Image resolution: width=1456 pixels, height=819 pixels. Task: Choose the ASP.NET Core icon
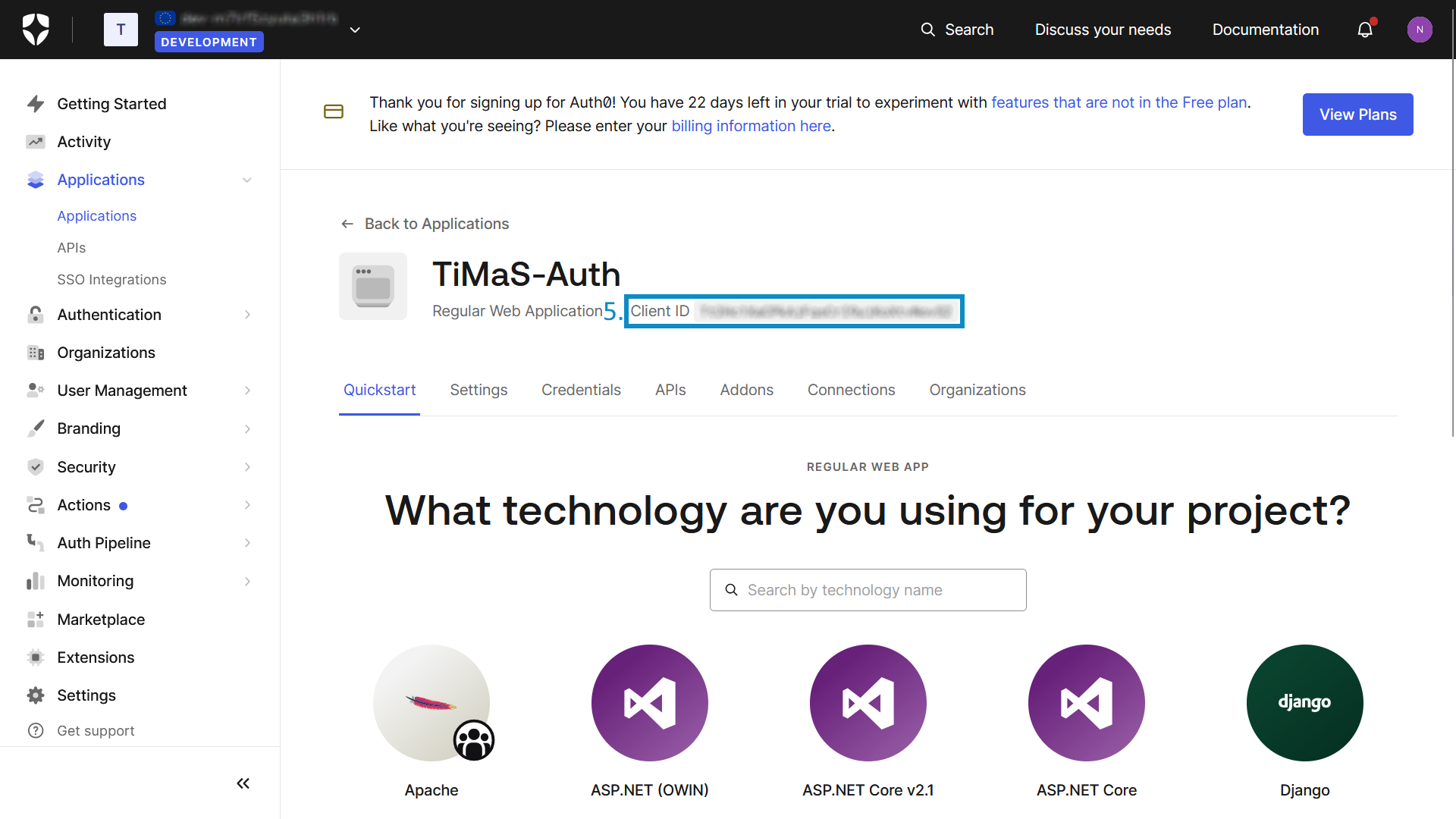click(x=1087, y=703)
